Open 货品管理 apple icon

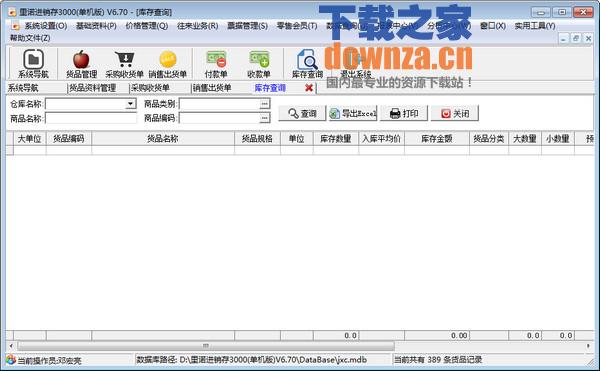pyautogui.click(x=81, y=63)
